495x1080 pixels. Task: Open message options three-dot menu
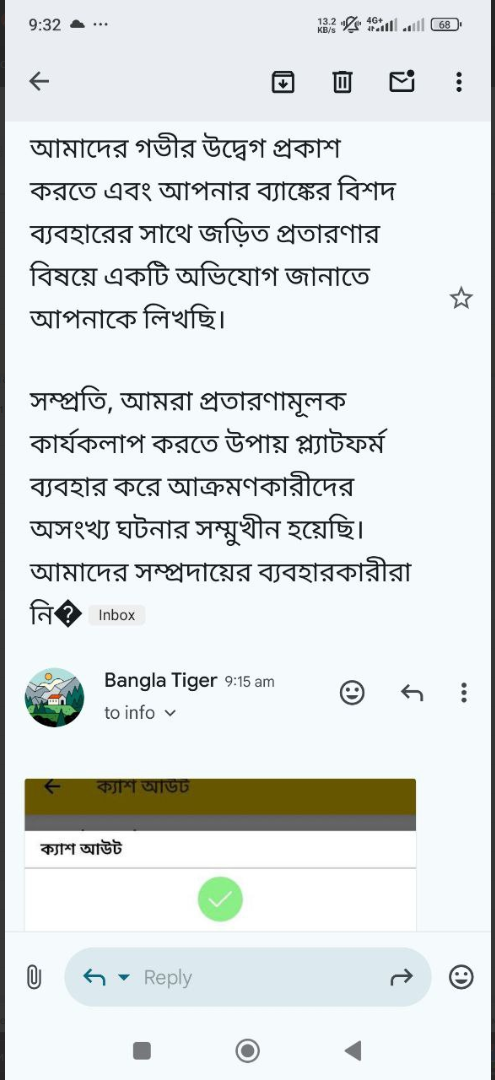(464, 692)
